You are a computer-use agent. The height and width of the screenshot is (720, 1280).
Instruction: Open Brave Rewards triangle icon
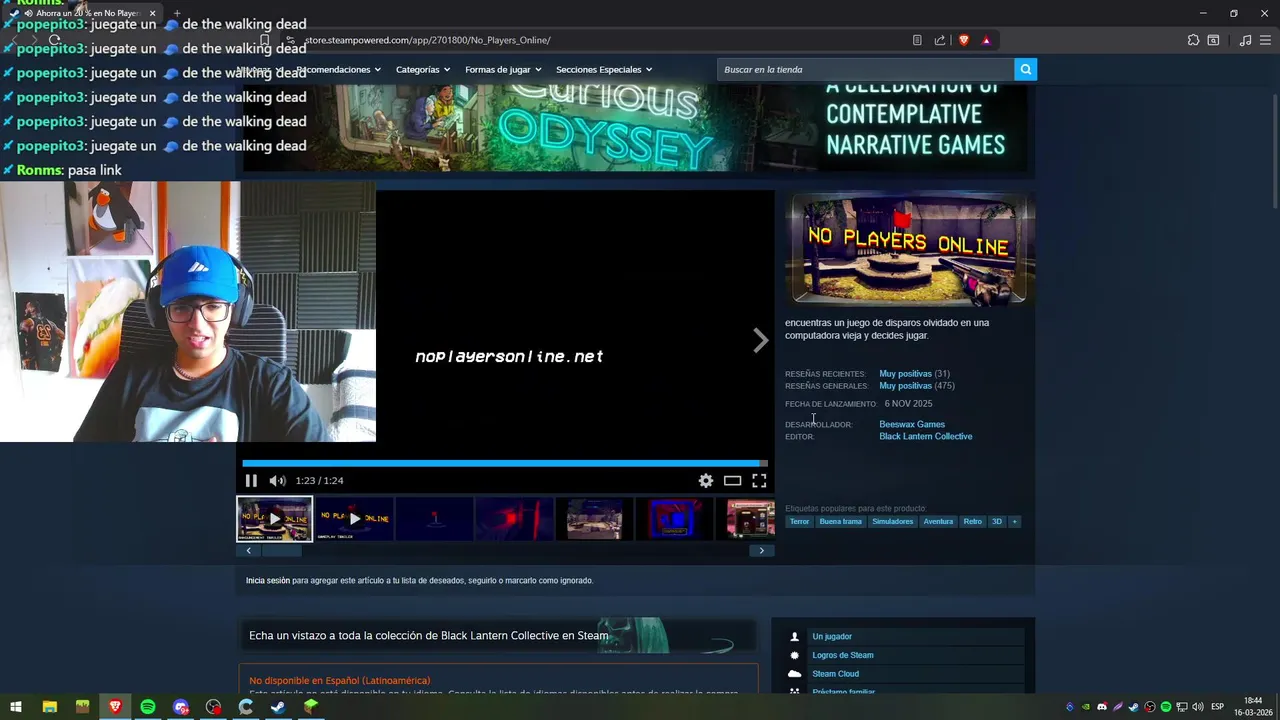986,40
